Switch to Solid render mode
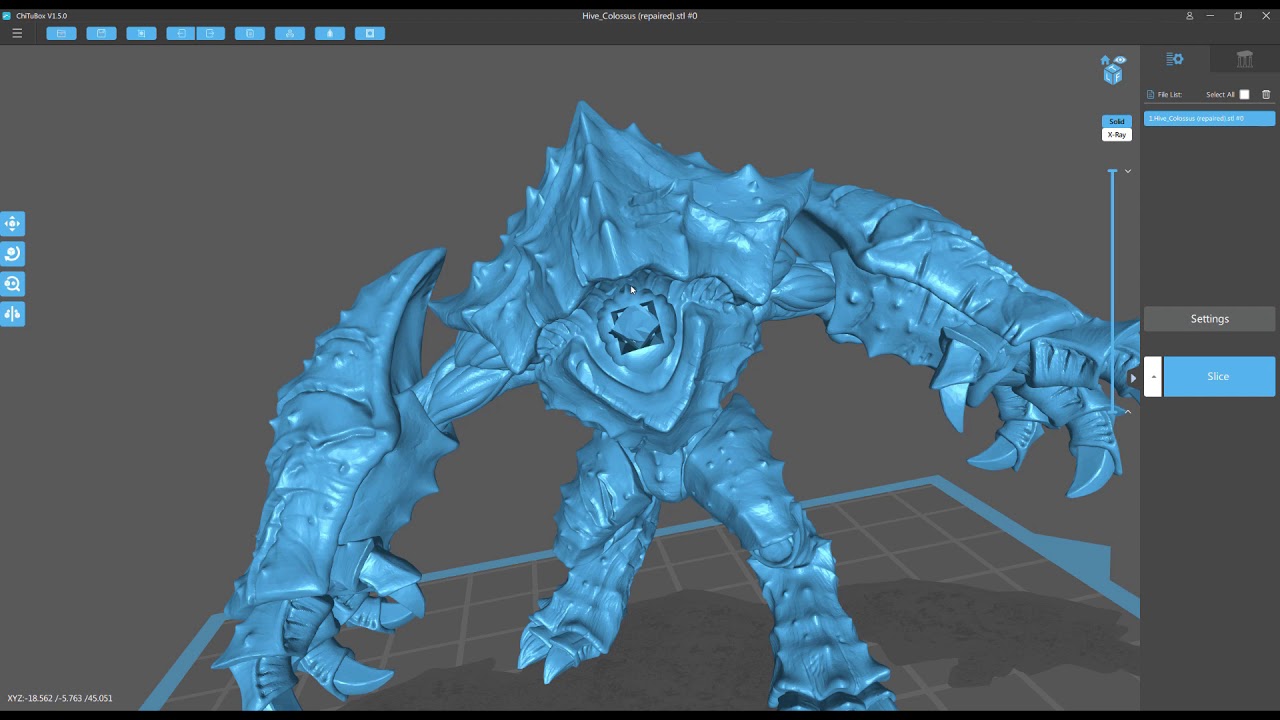The image size is (1280, 720). coord(1117,121)
